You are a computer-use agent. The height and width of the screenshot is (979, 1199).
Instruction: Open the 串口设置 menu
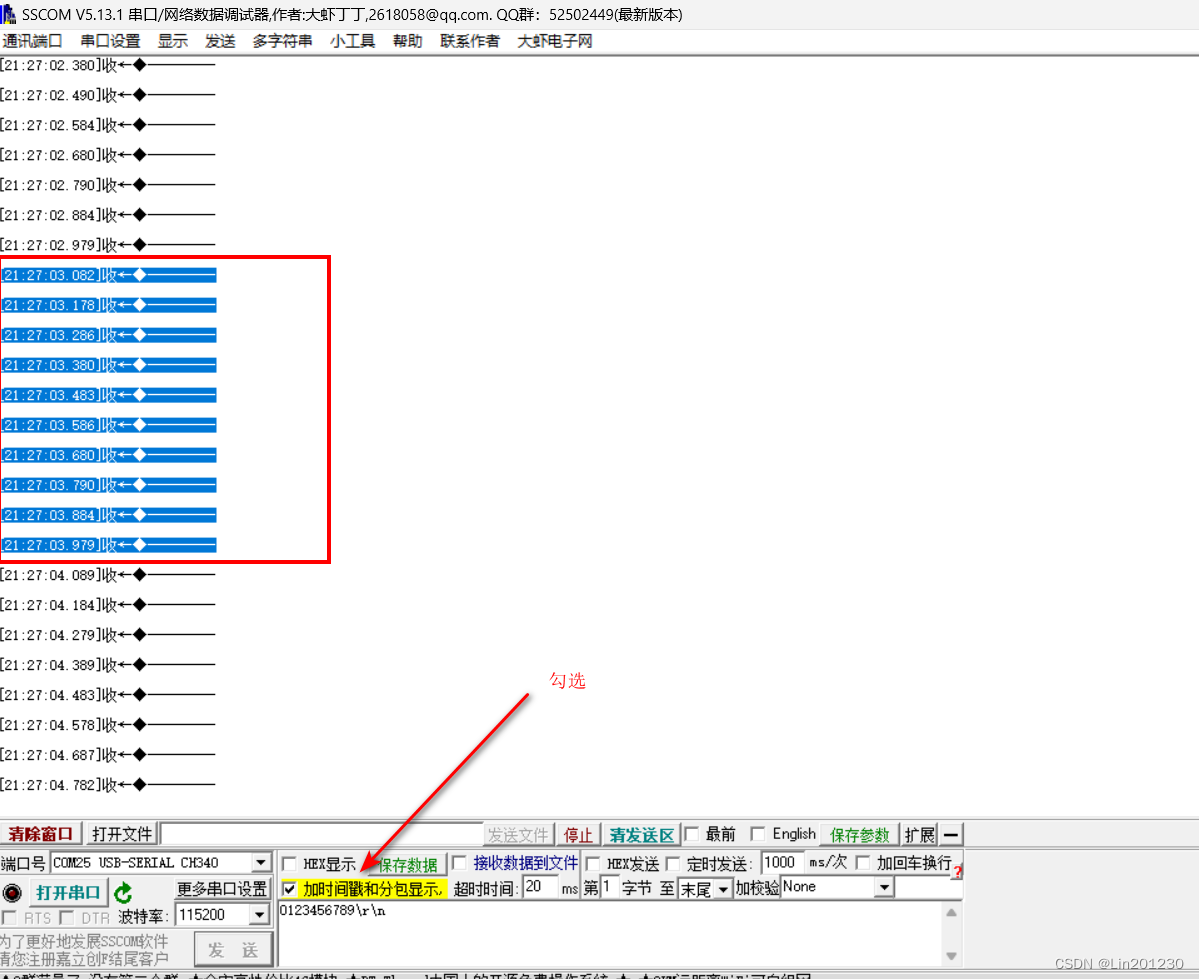pyautogui.click(x=110, y=41)
